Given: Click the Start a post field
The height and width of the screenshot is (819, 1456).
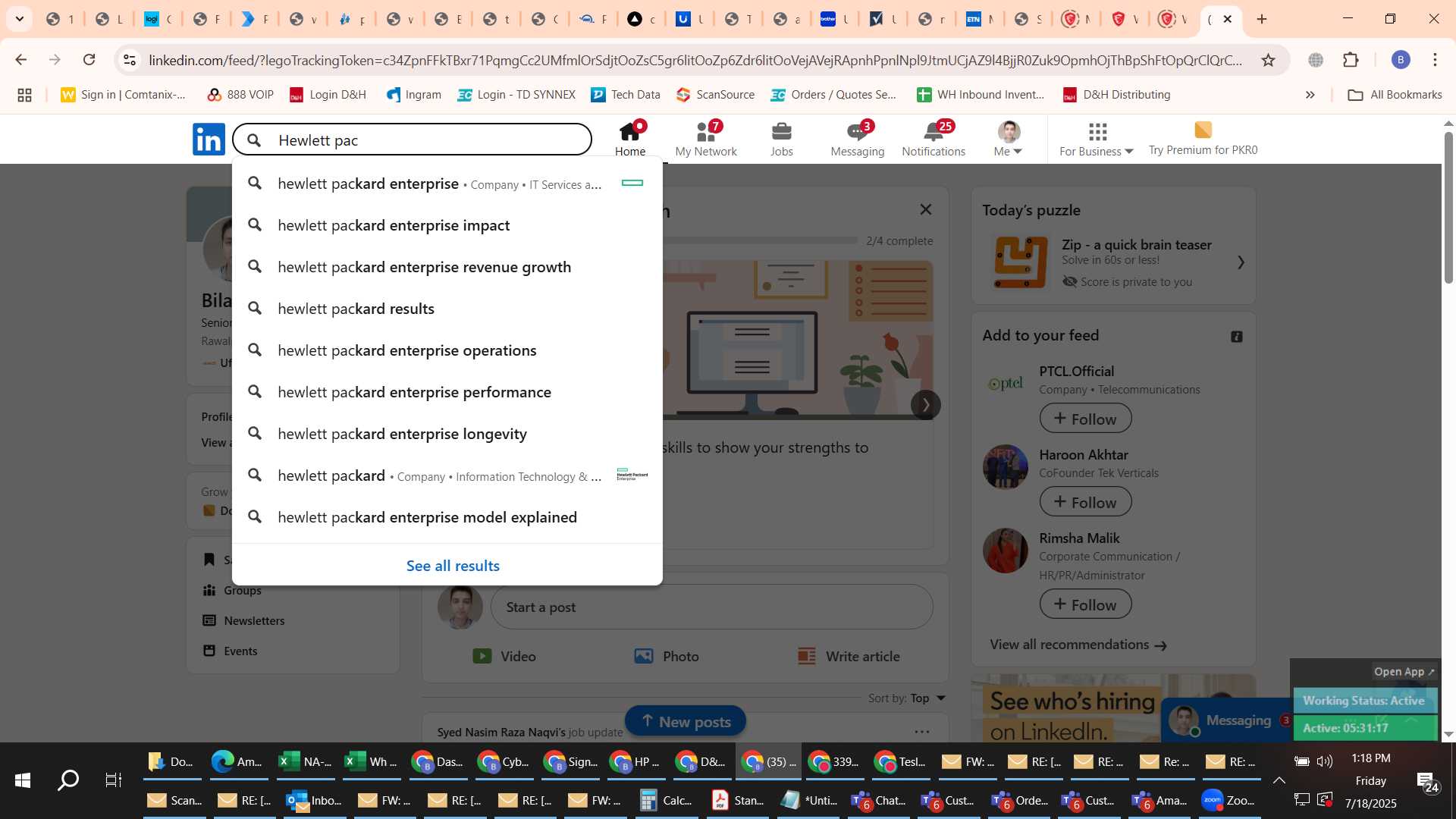Looking at the screenshot, I should pos(711,607).
